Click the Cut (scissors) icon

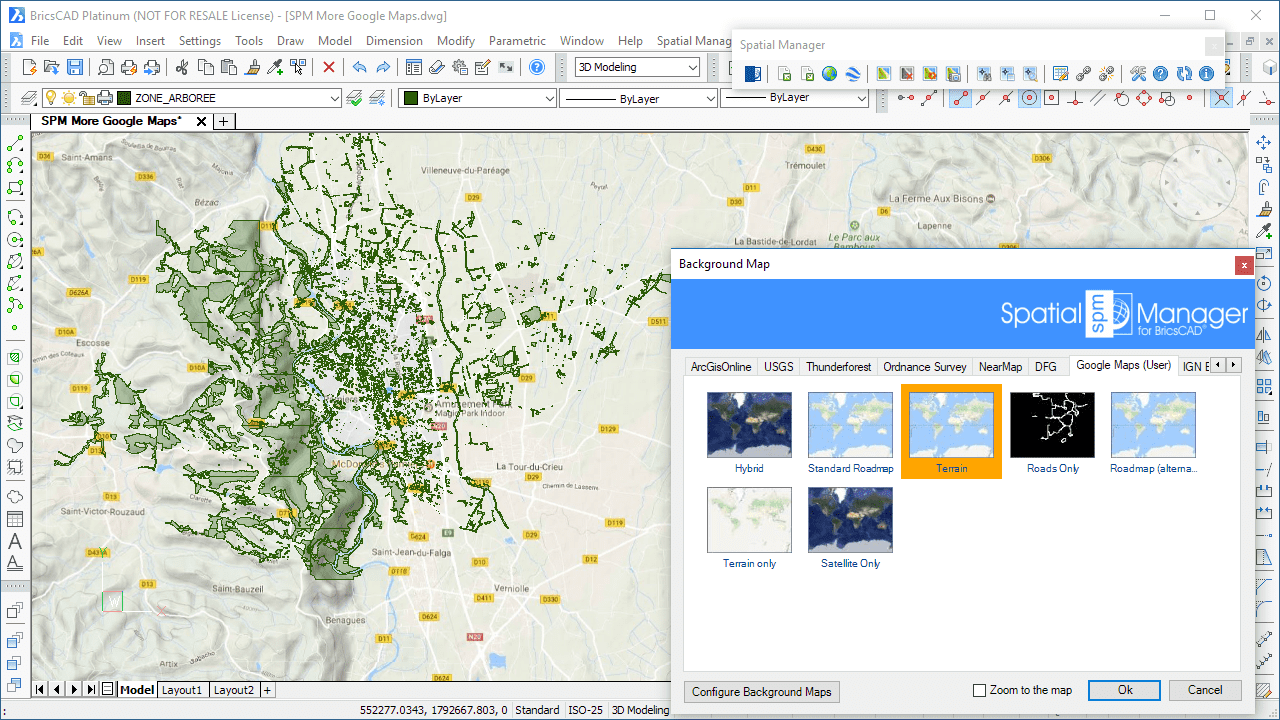[182, 67]
